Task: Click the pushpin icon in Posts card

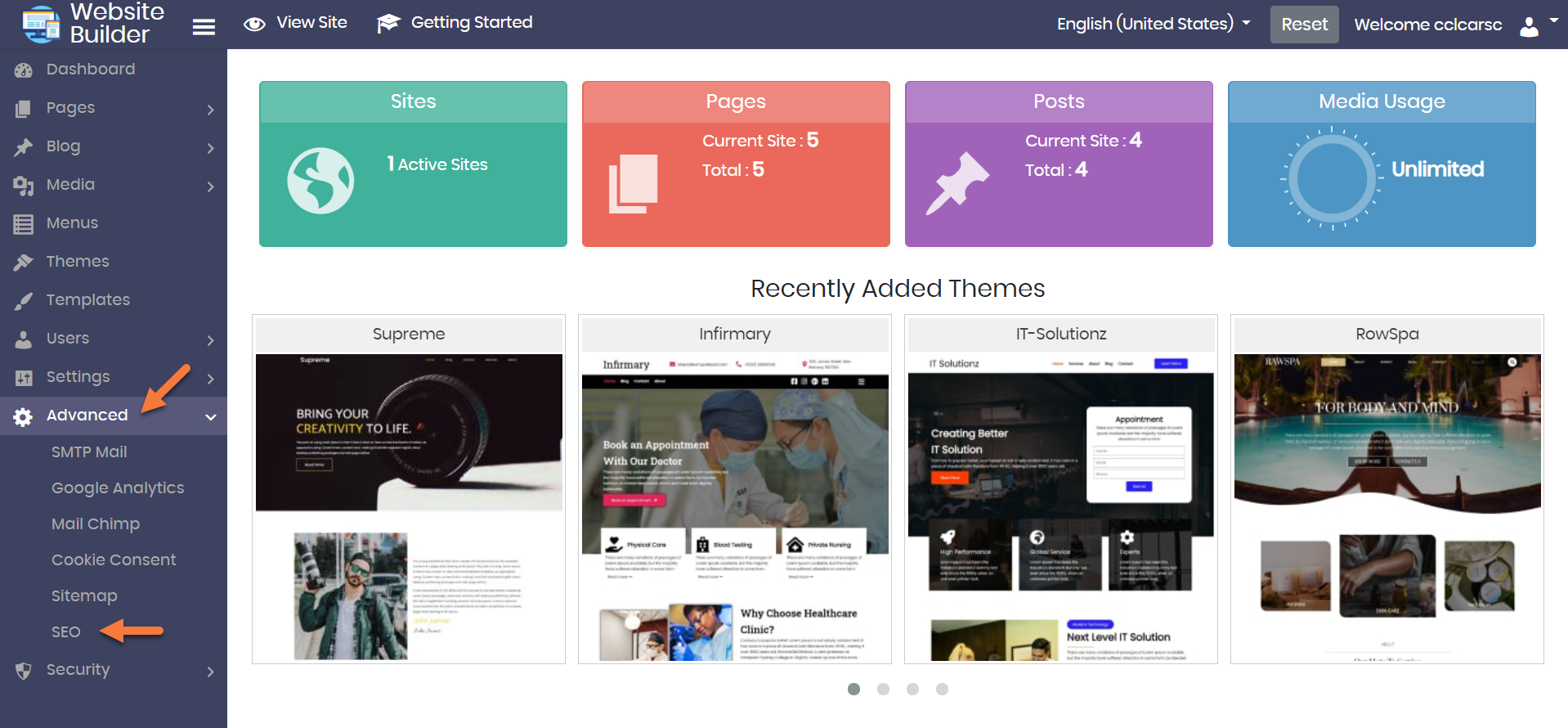Action: coord(956,183)
